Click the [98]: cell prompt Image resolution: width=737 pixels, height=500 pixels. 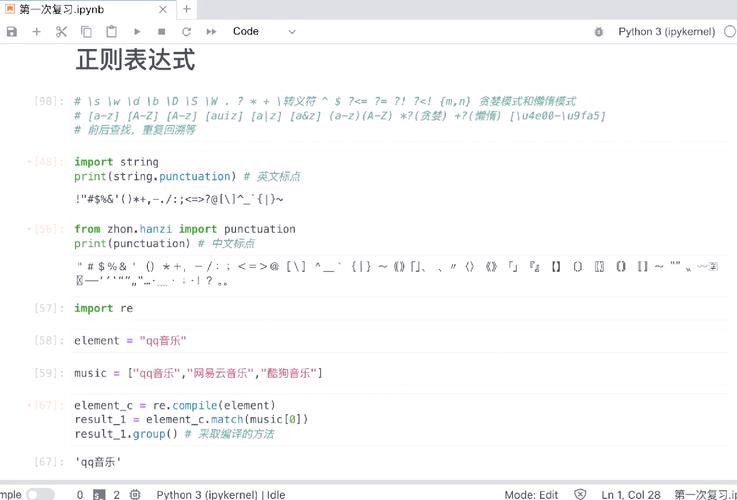[49, 101]
